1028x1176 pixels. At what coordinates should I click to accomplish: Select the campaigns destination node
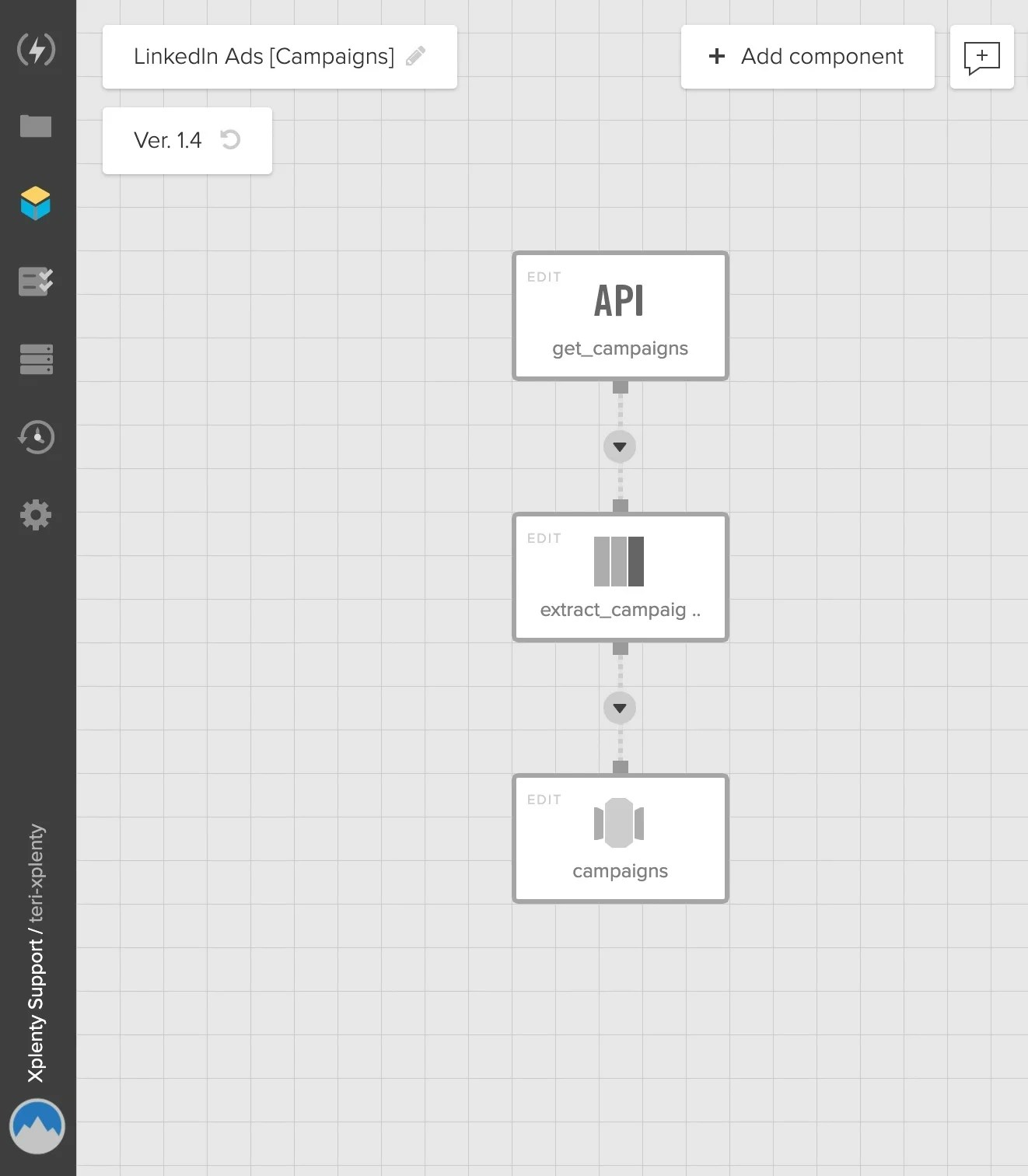(x=620, y=838)
